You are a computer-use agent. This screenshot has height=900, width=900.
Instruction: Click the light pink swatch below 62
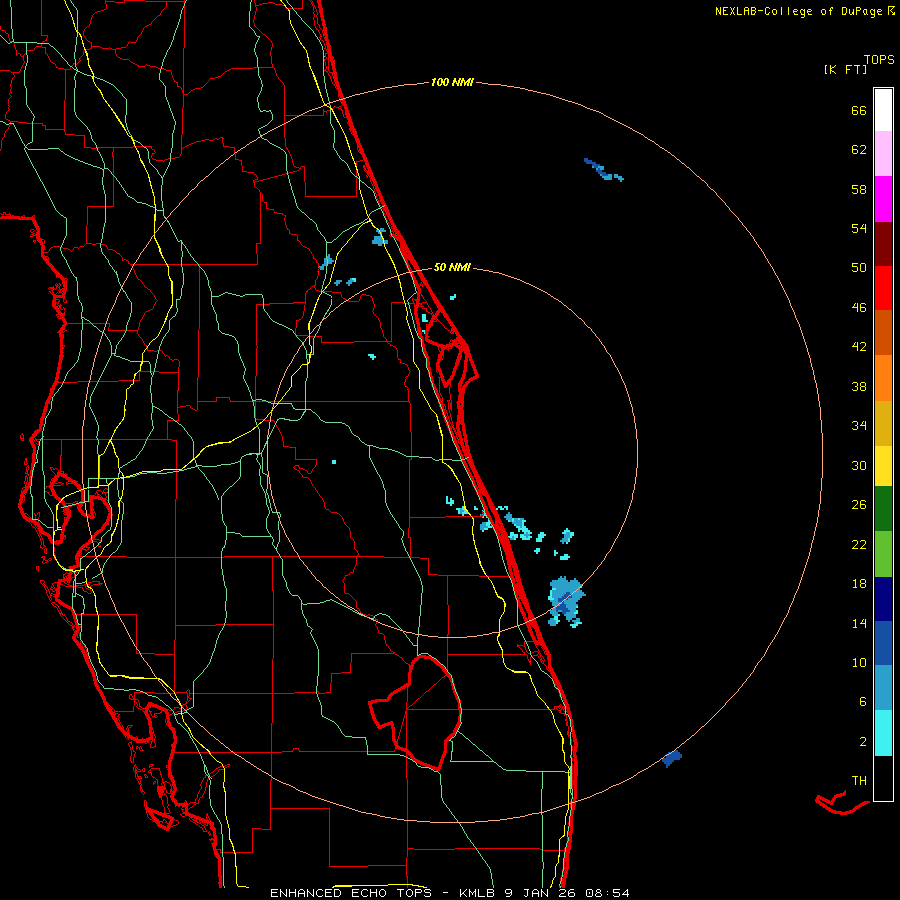(883, 153)
